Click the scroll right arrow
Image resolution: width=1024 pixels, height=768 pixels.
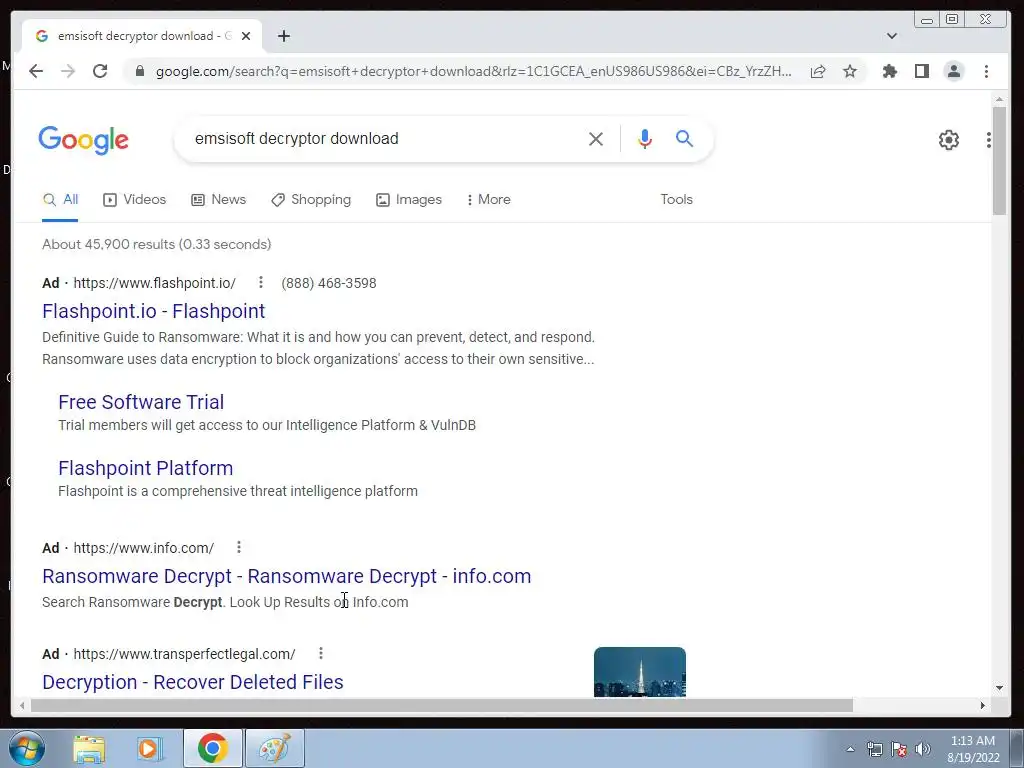[x=982, y=705]
